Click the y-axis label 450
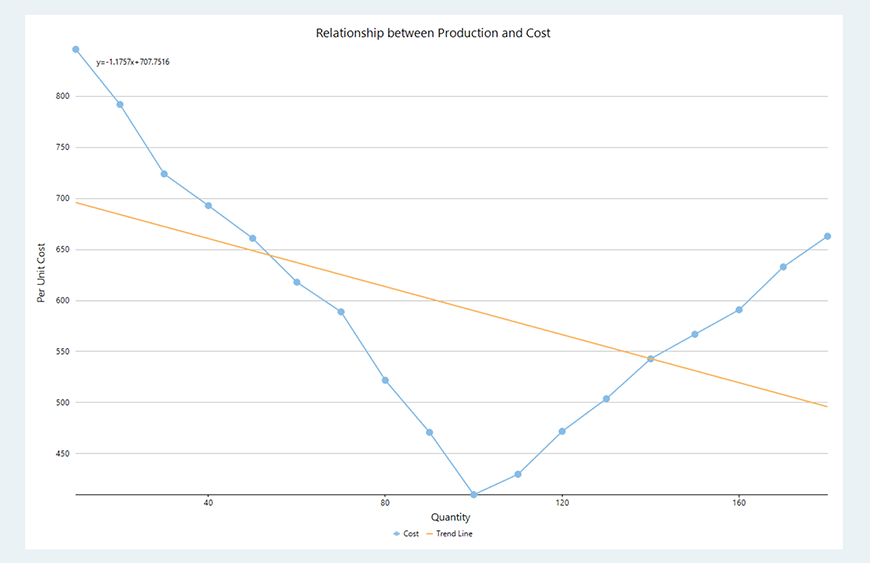This screenshot has width=870, height=563. (x=63, y=454)
